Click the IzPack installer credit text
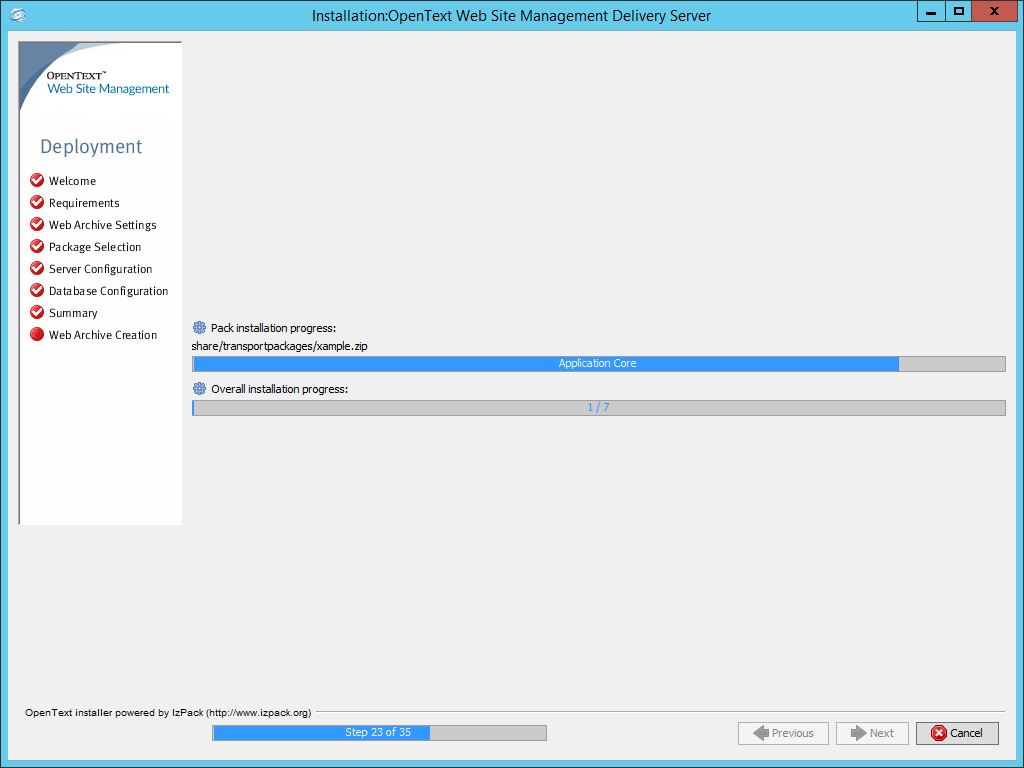1024x768 pixels. click(168, 712)
